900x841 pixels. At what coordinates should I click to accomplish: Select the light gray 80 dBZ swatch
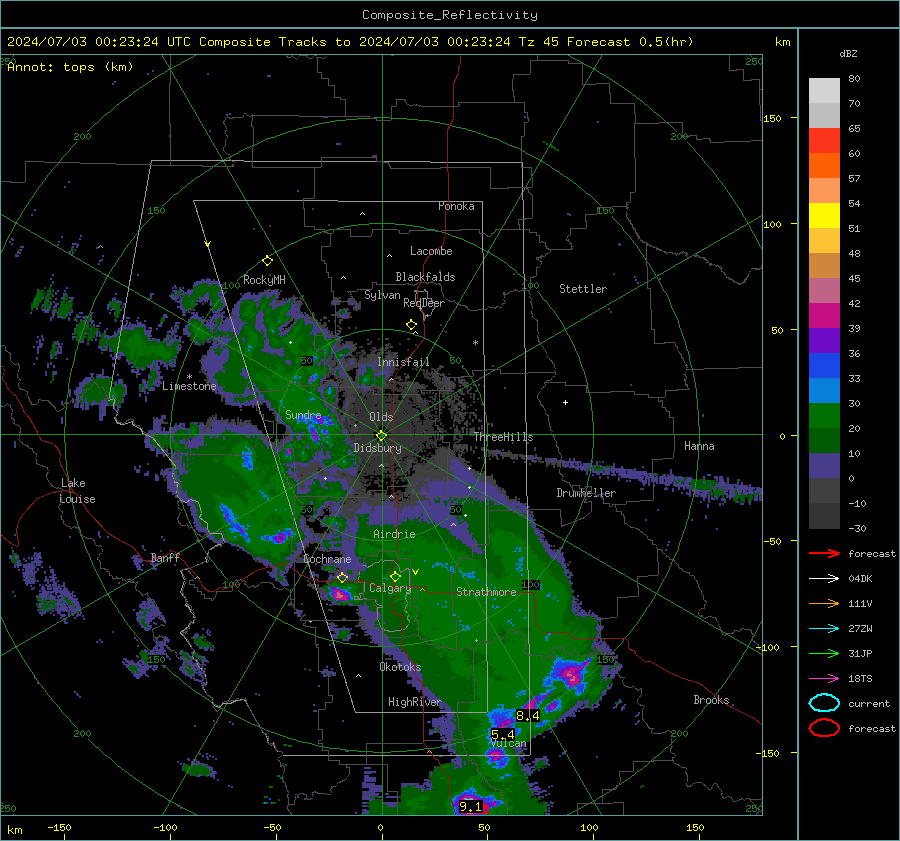point(824,91)
